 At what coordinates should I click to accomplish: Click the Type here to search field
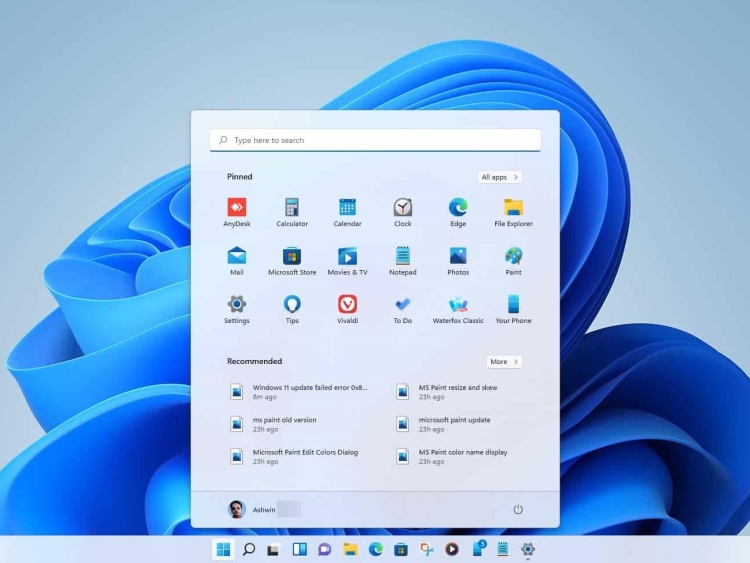(375, 140)
